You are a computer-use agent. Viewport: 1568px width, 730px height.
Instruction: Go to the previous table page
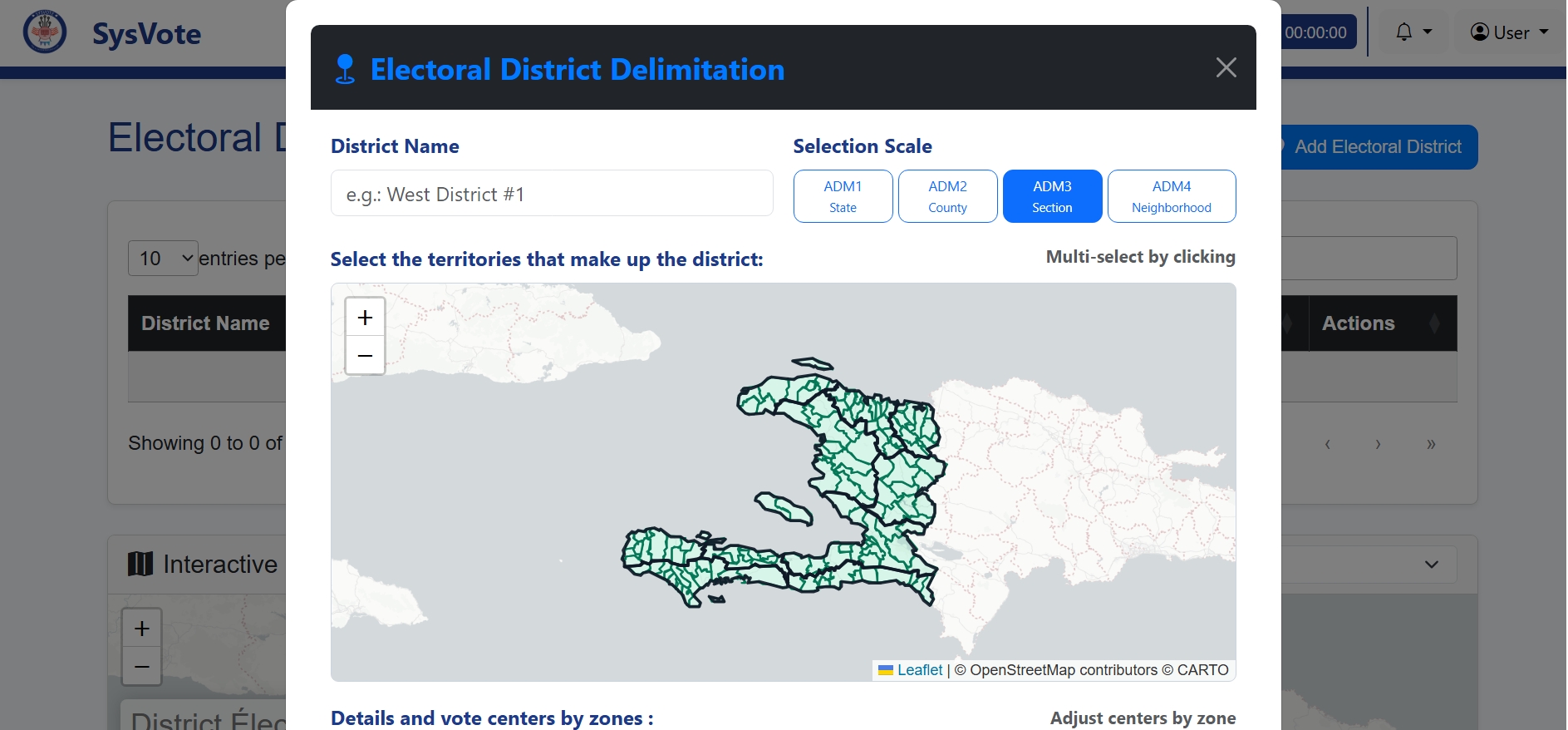pyautogui.click(x=1328, y=444)
